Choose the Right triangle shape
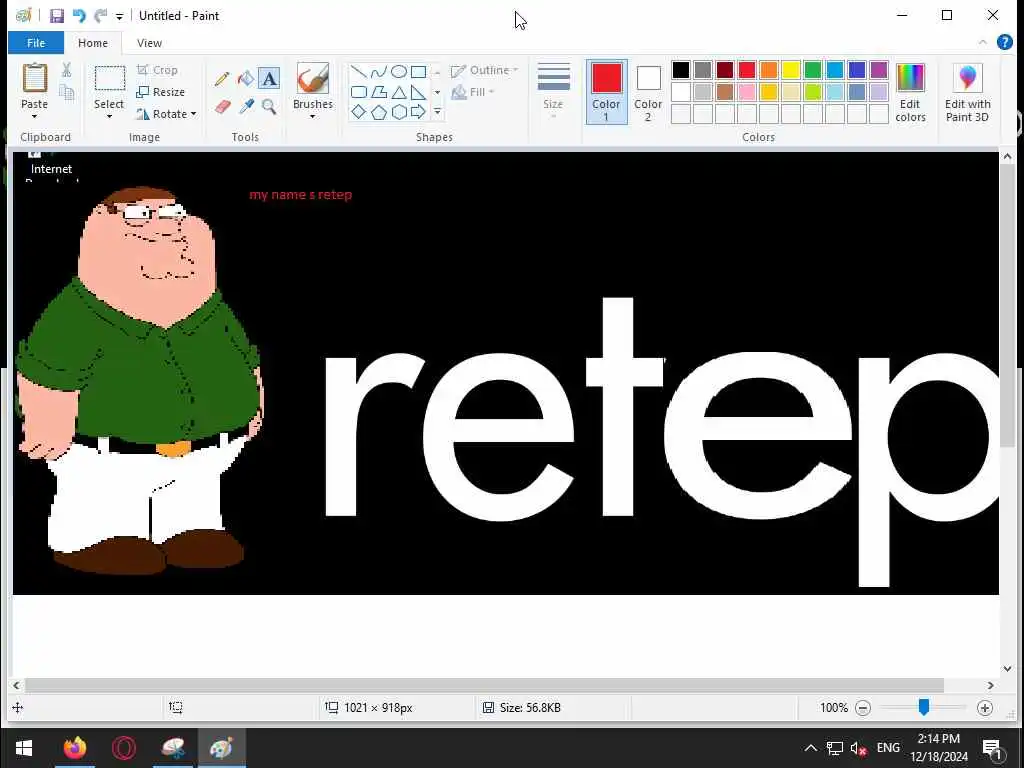The height and width of the screenshot is (768, 1024). 419,92
